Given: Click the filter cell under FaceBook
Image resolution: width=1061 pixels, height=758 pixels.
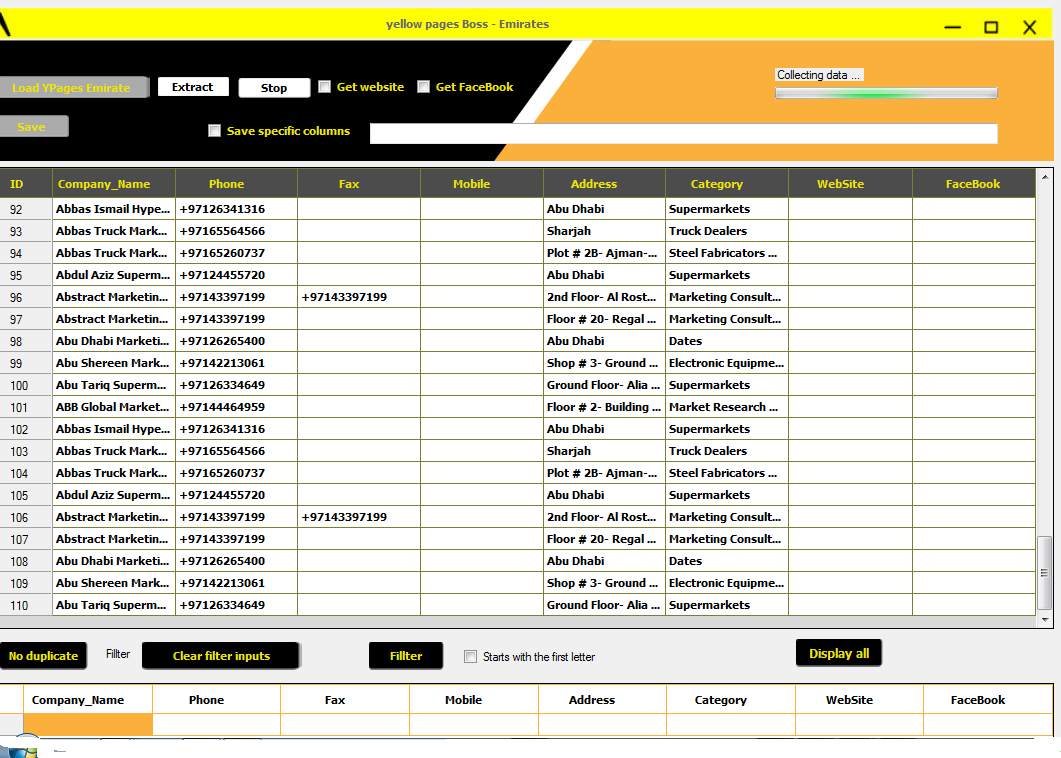Looking at the screenshot, I should (988, 724).
